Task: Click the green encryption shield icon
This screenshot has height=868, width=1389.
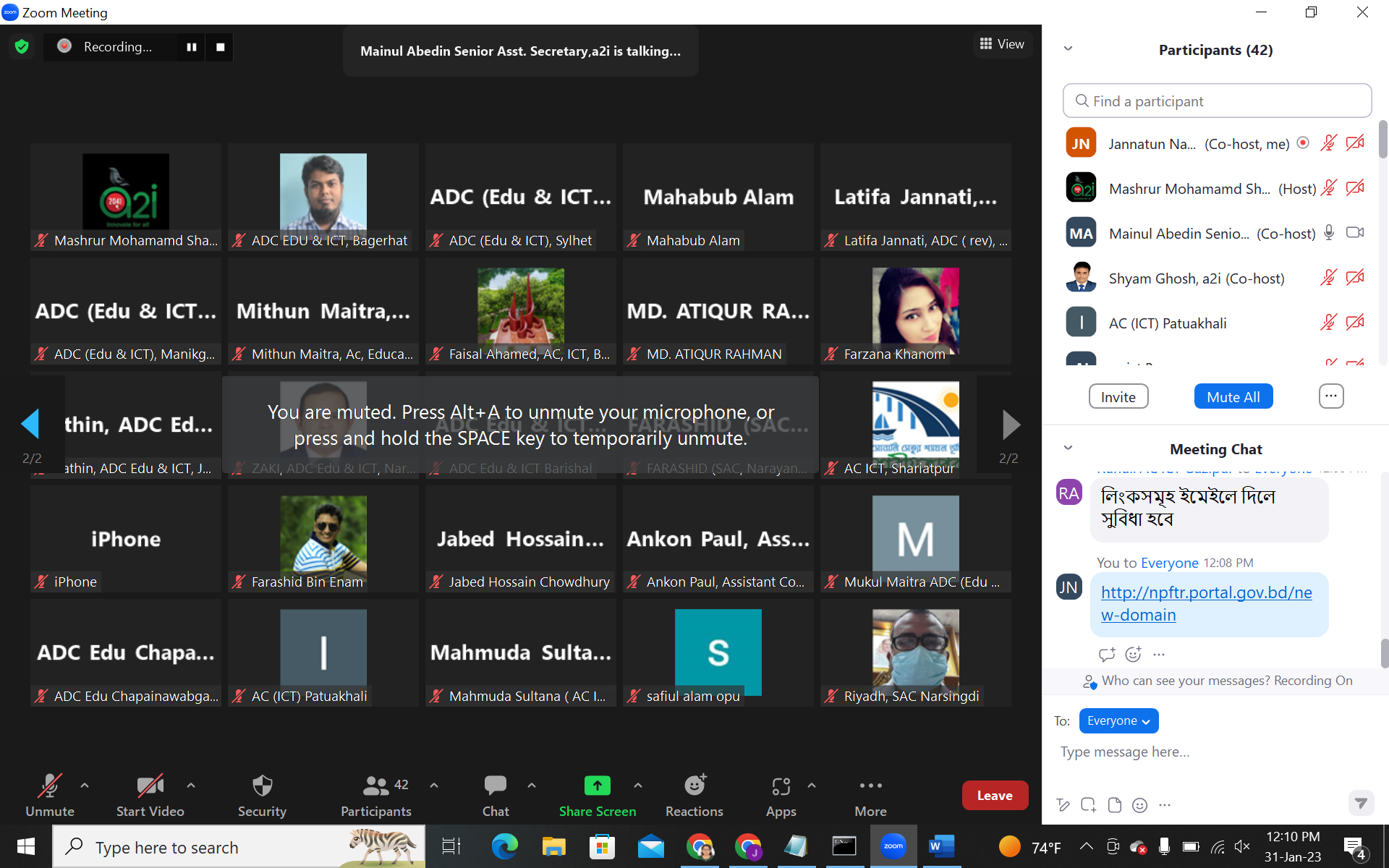Action: pyautogui.click(x=22, y=47)
